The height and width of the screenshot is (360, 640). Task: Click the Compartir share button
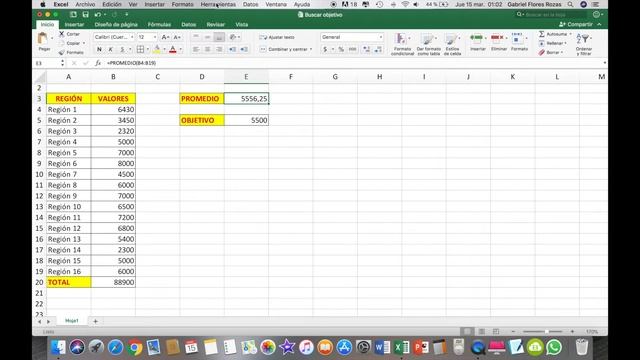576,24
